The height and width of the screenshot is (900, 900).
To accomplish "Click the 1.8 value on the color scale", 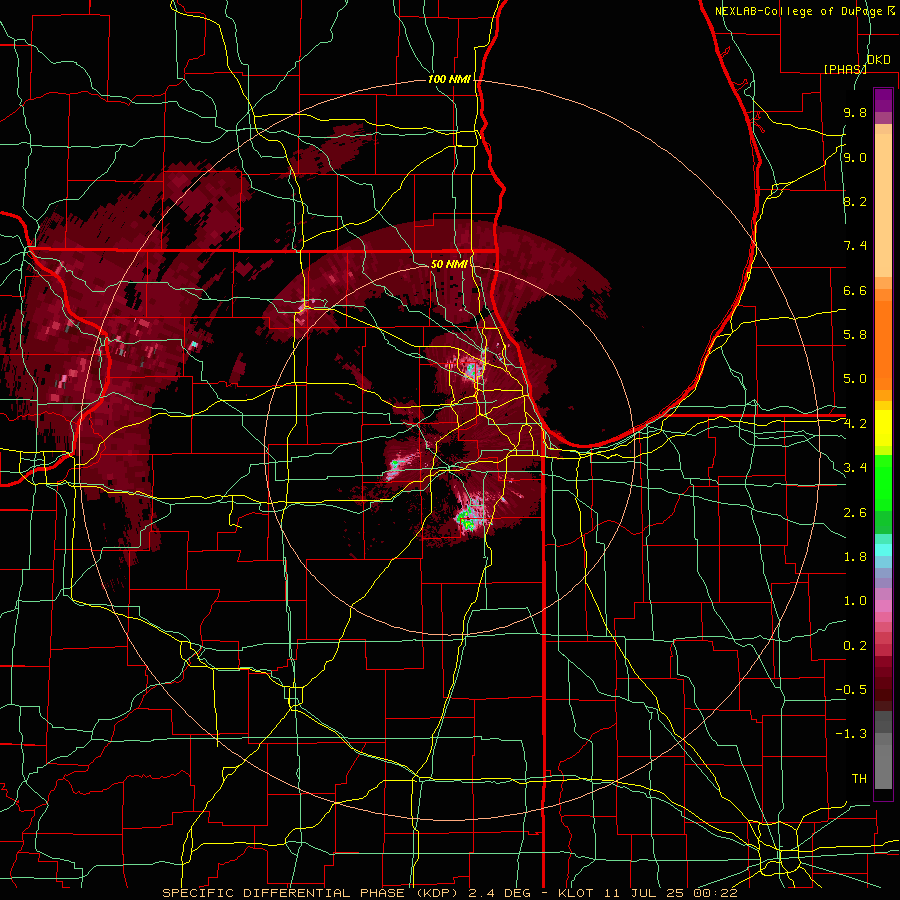I will (x=855, y=557).
